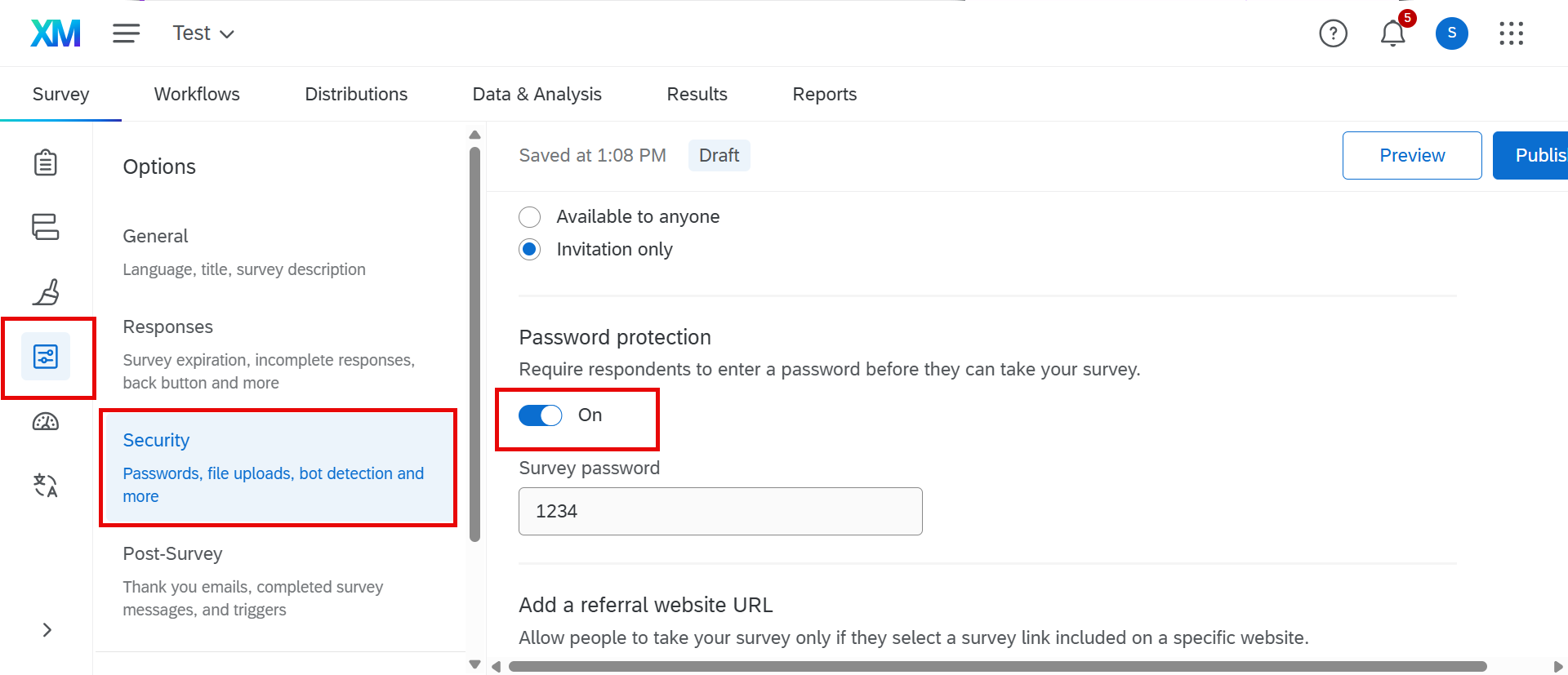The image size is (1568, 675).
Task: Go to the Data & Analysis tab
Action: click(x=537, y=95)
